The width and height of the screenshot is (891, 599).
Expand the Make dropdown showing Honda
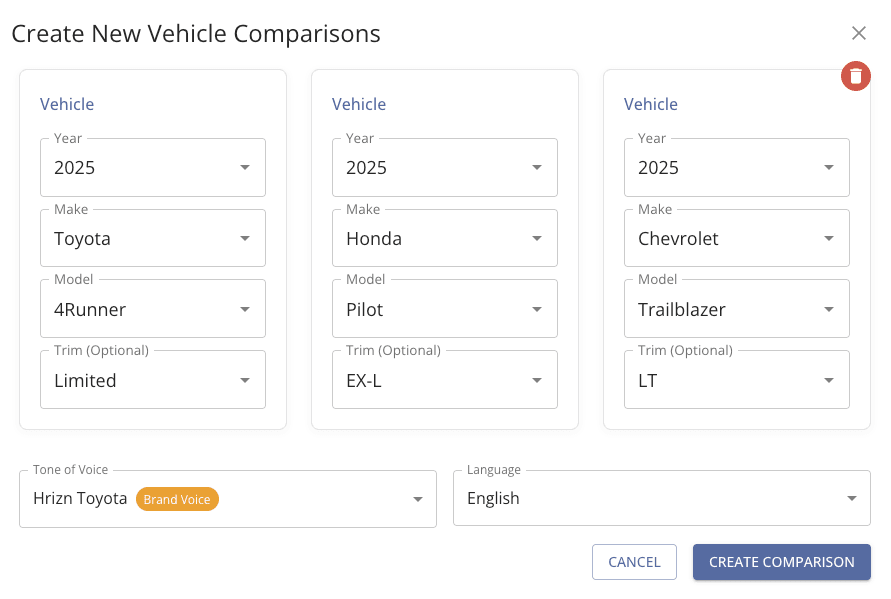tap(445, 239)
